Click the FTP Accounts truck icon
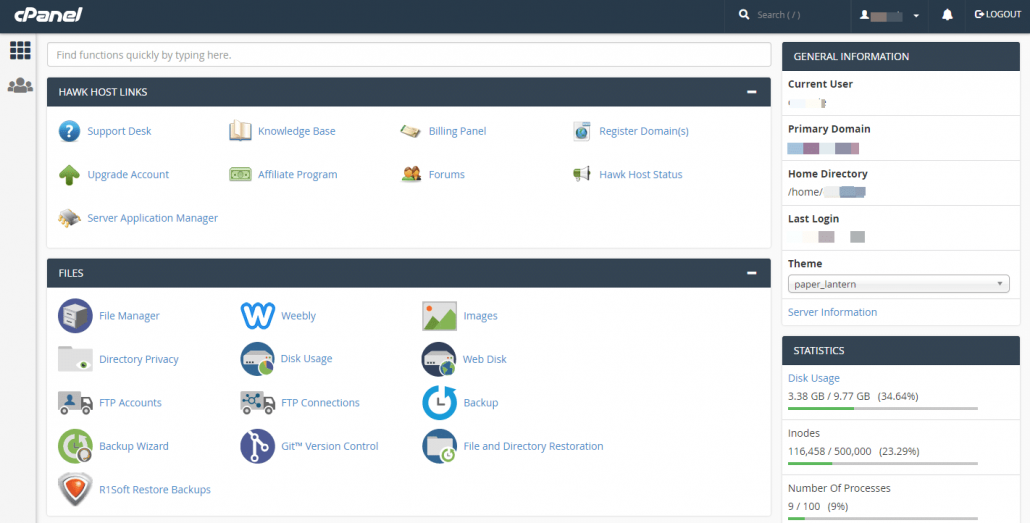The width and height of the screenshot is (1030, 523). click(x=75, y=403)
